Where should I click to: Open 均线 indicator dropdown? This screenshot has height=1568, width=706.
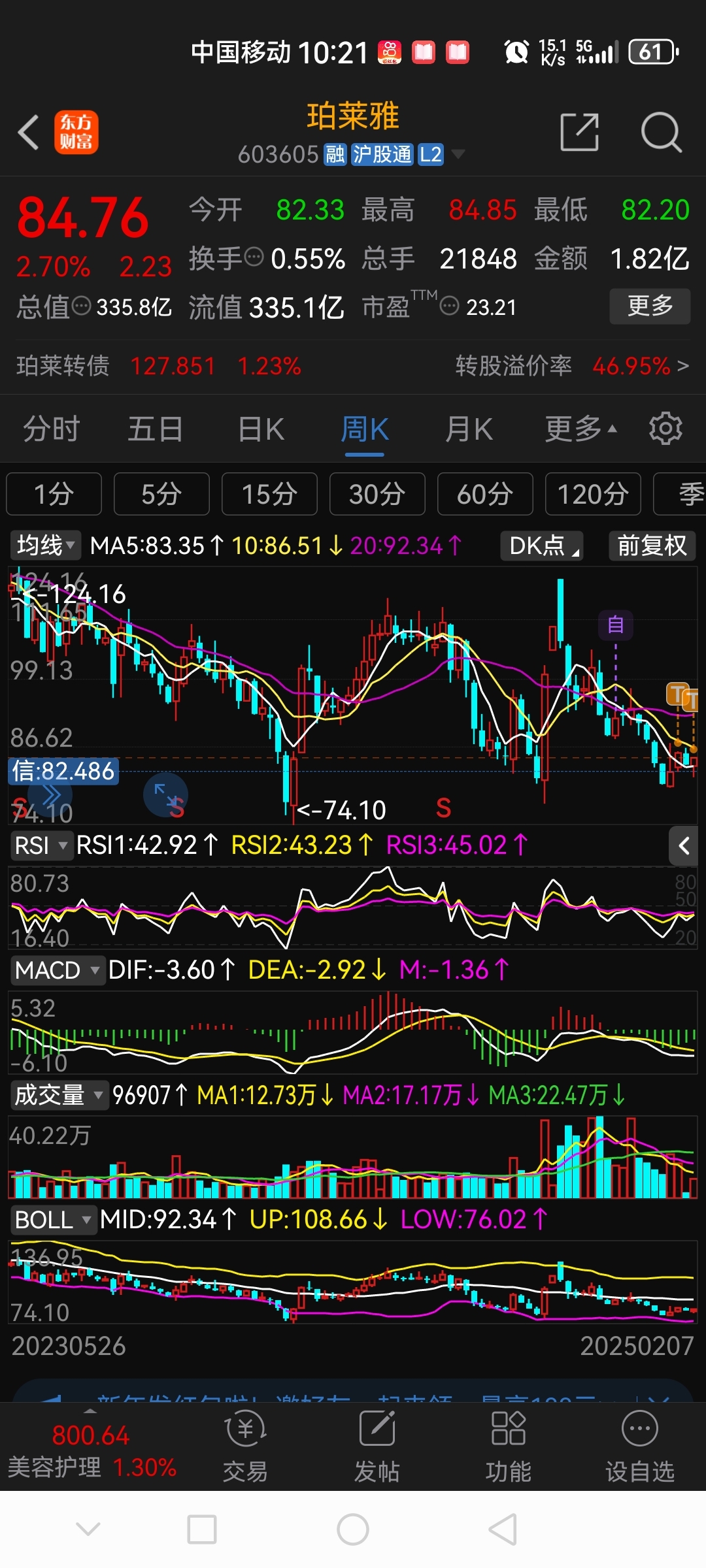(45, 545)
